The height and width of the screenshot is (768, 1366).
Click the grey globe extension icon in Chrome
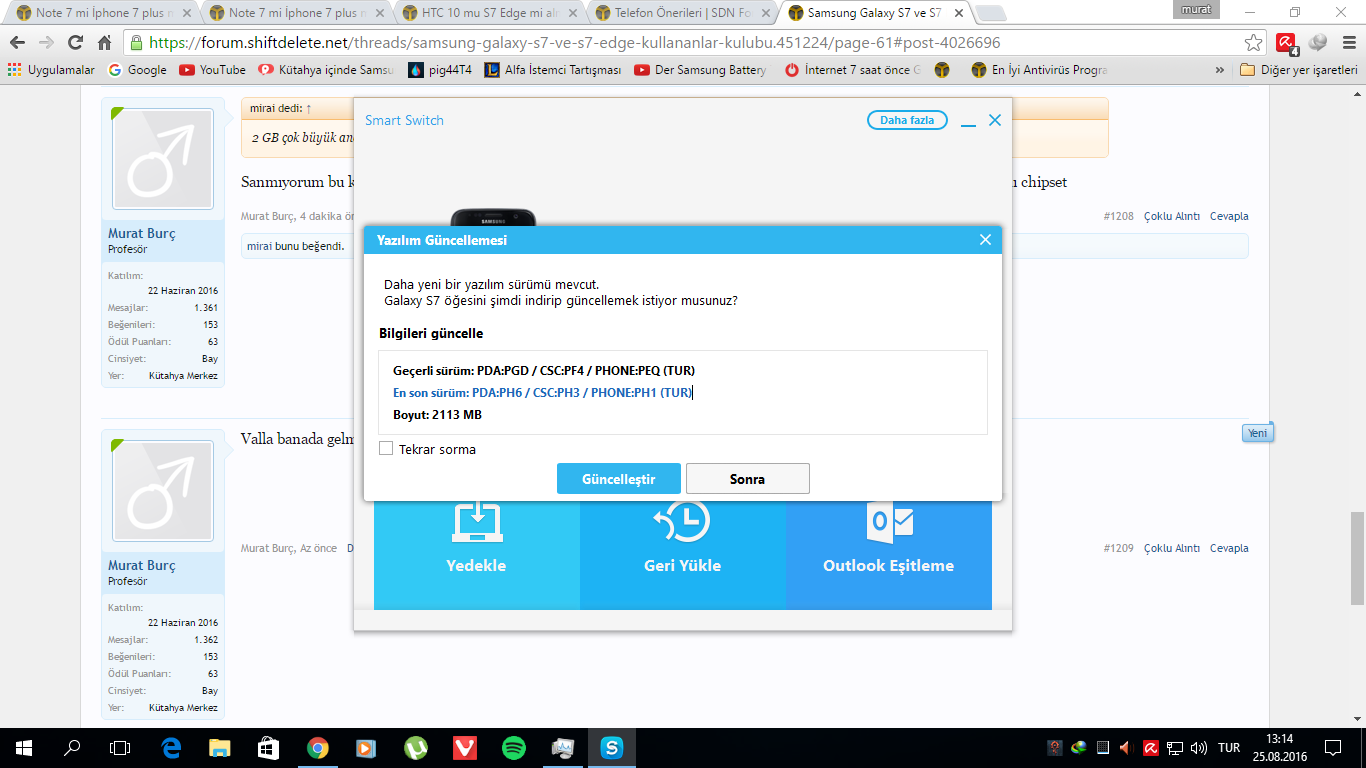1318,43
